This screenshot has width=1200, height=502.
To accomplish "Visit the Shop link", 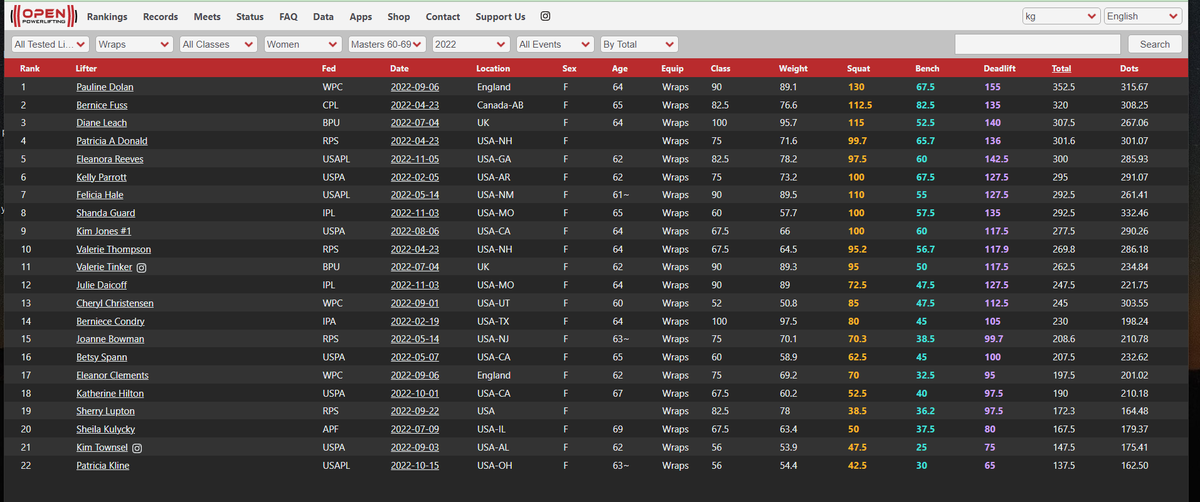I will coord(398,17).
